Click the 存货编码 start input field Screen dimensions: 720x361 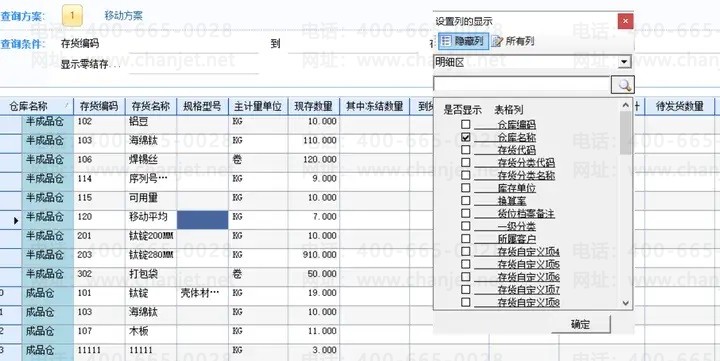click(x=194, y=45)
